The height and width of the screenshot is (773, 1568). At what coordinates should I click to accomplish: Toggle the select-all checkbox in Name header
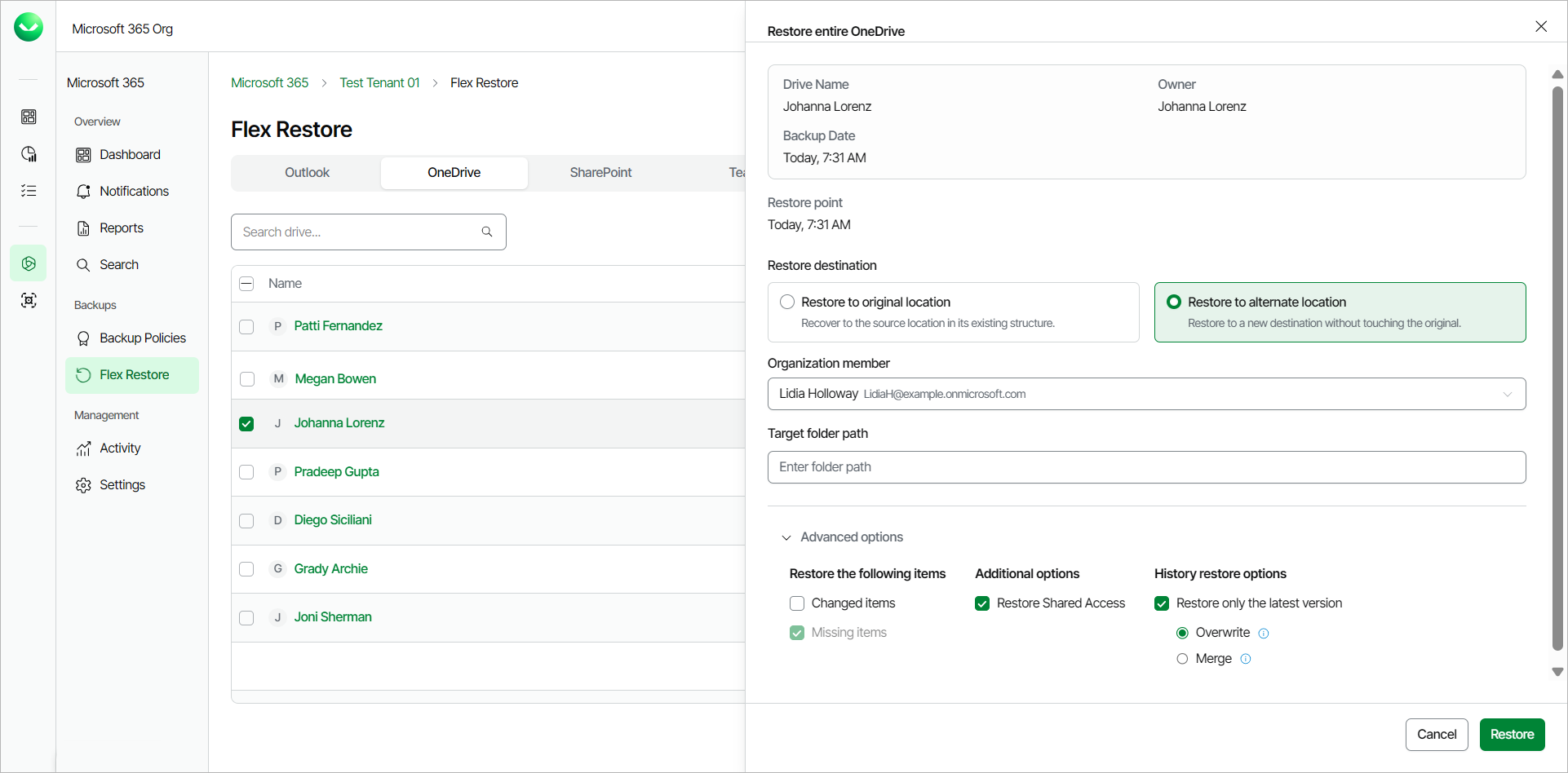(246, 284)
